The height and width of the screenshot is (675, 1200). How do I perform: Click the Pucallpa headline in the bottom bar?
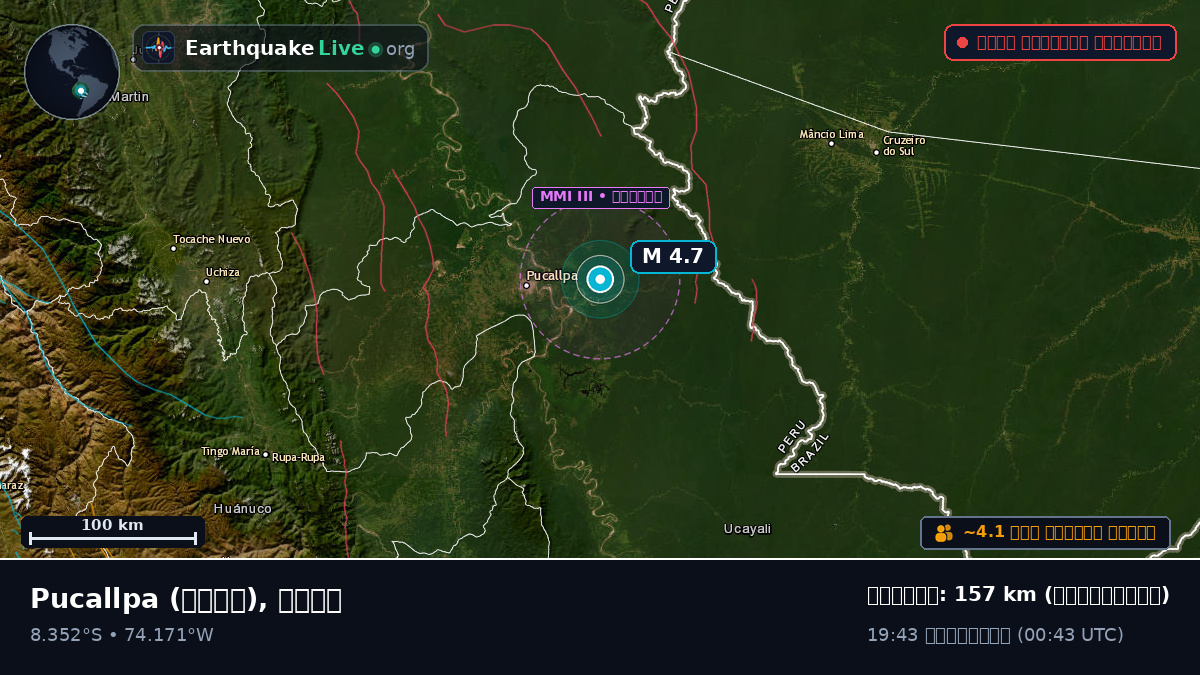point(186,599)
